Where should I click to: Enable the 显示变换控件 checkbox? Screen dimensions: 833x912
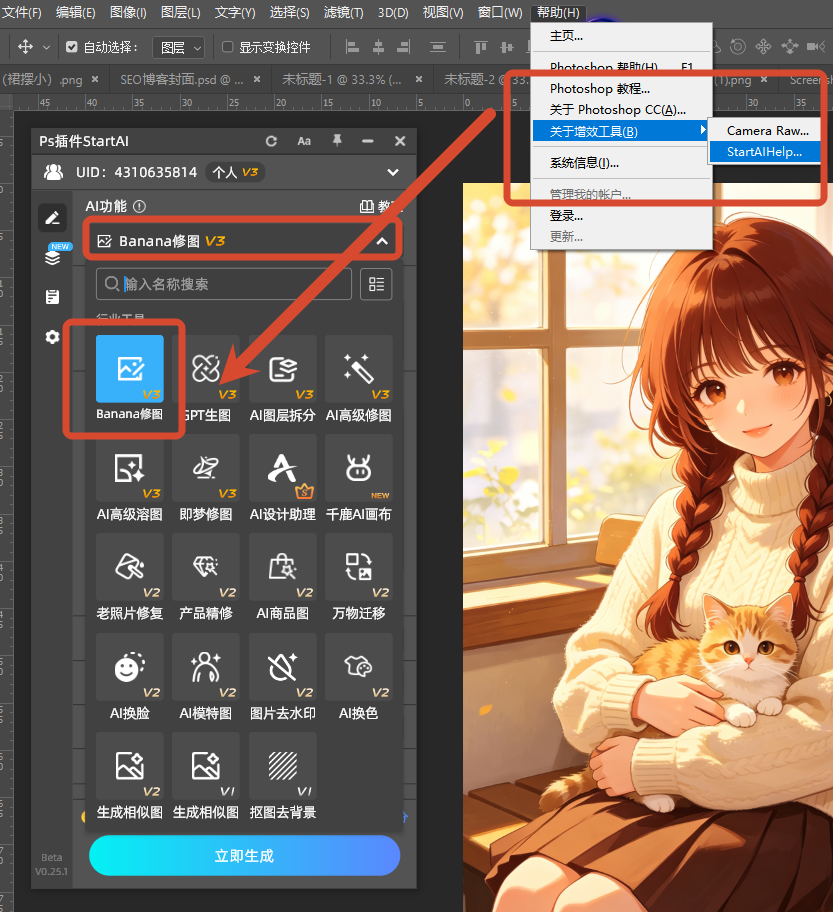pos(228,47)
